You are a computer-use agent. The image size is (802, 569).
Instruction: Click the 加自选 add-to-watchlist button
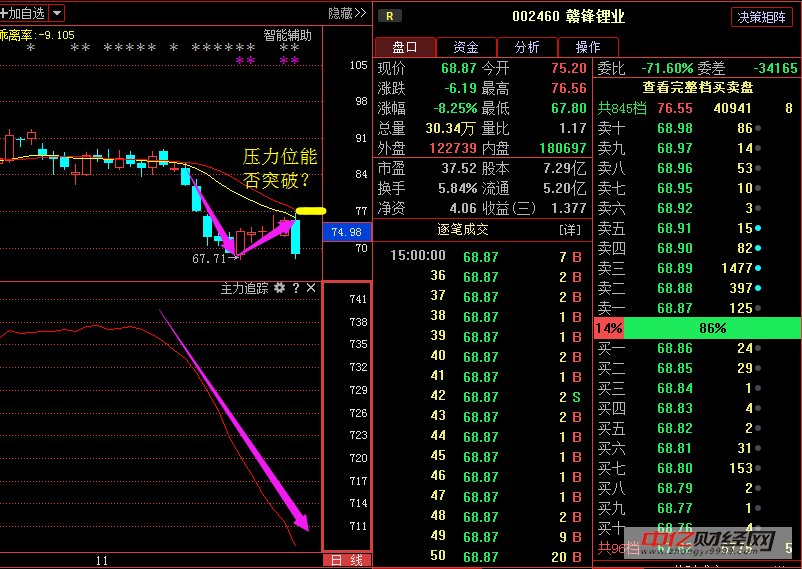(24, 13)
